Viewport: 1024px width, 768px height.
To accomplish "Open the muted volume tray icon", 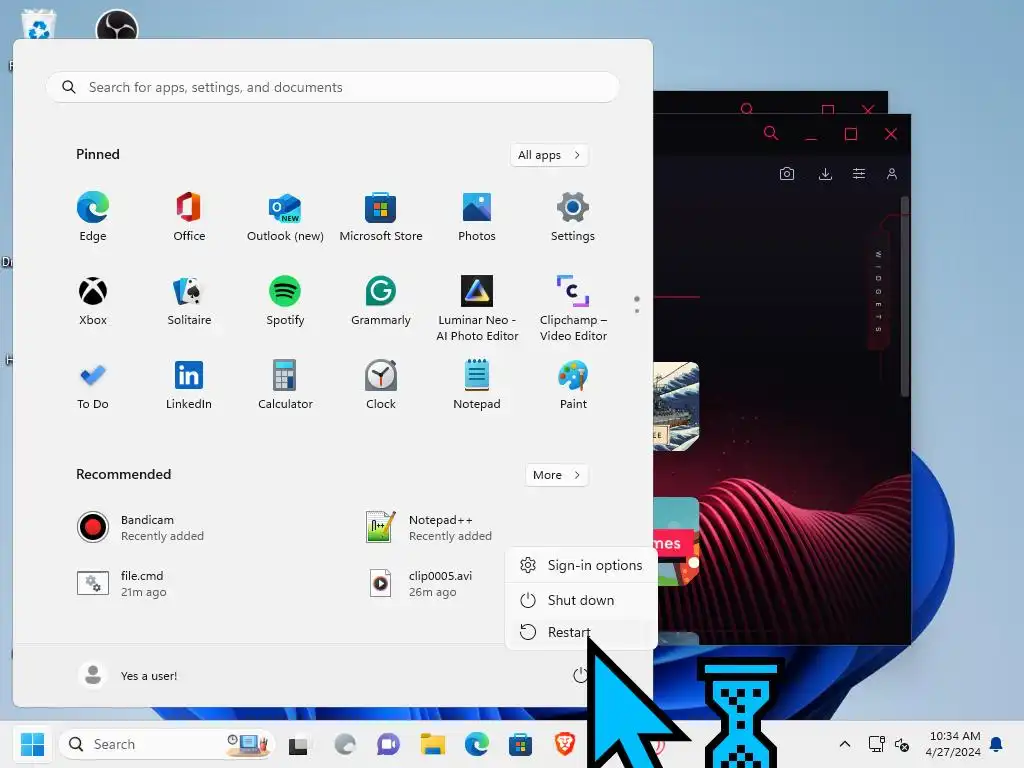I will point(902,744).
